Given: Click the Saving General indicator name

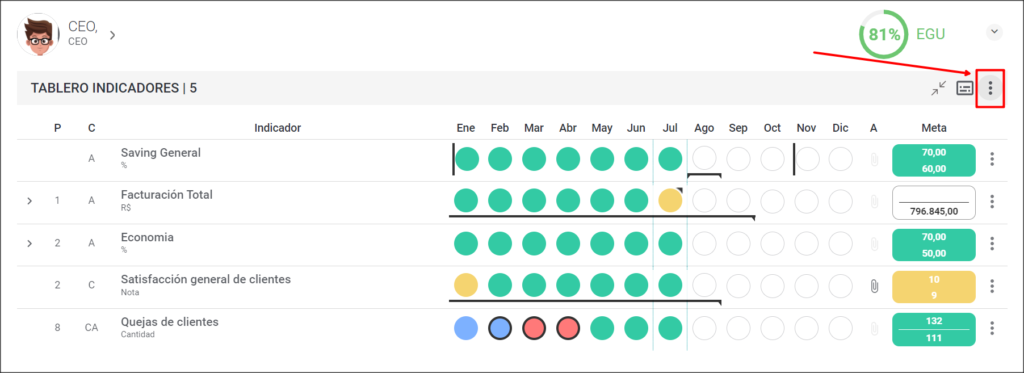Looking at the screenshot, I should tap(161, 153).
